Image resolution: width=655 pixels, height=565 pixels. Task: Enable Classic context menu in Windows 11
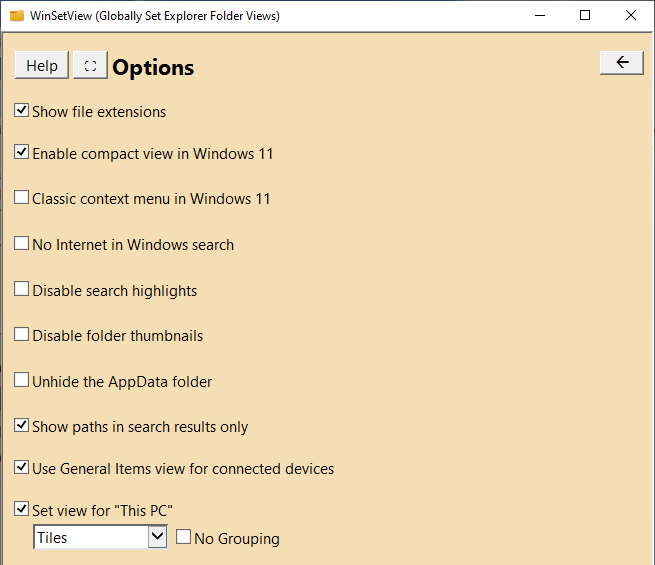coord(21,197)
